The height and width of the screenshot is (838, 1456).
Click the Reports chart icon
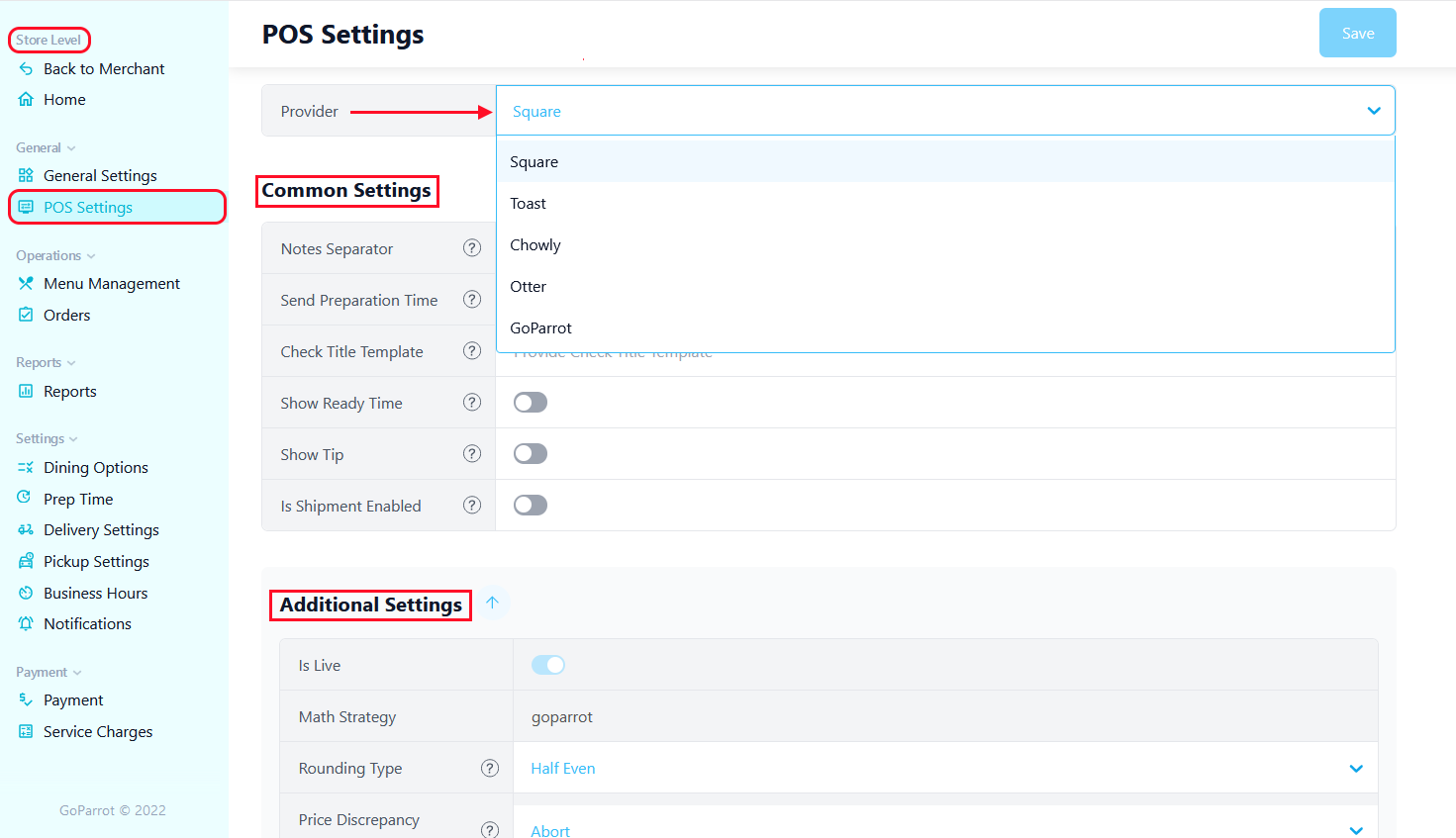pos(26,391)
